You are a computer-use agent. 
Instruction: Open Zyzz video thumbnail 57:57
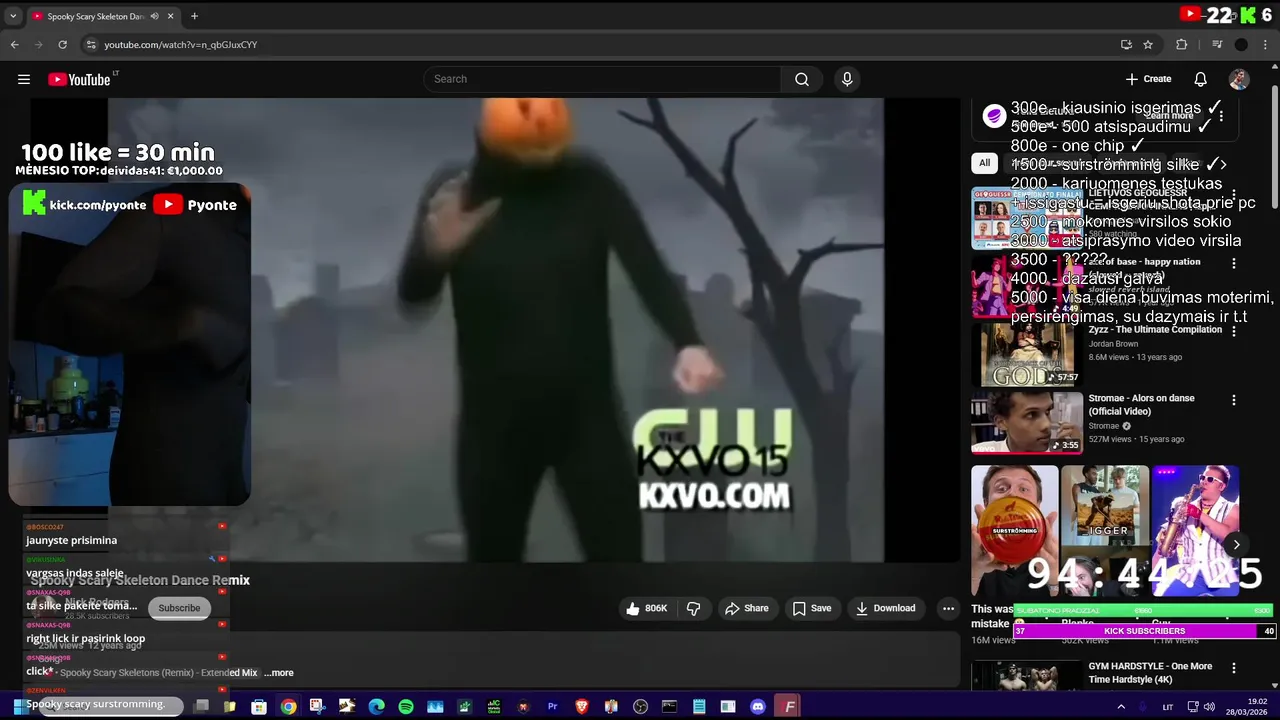coord(1027,354)
